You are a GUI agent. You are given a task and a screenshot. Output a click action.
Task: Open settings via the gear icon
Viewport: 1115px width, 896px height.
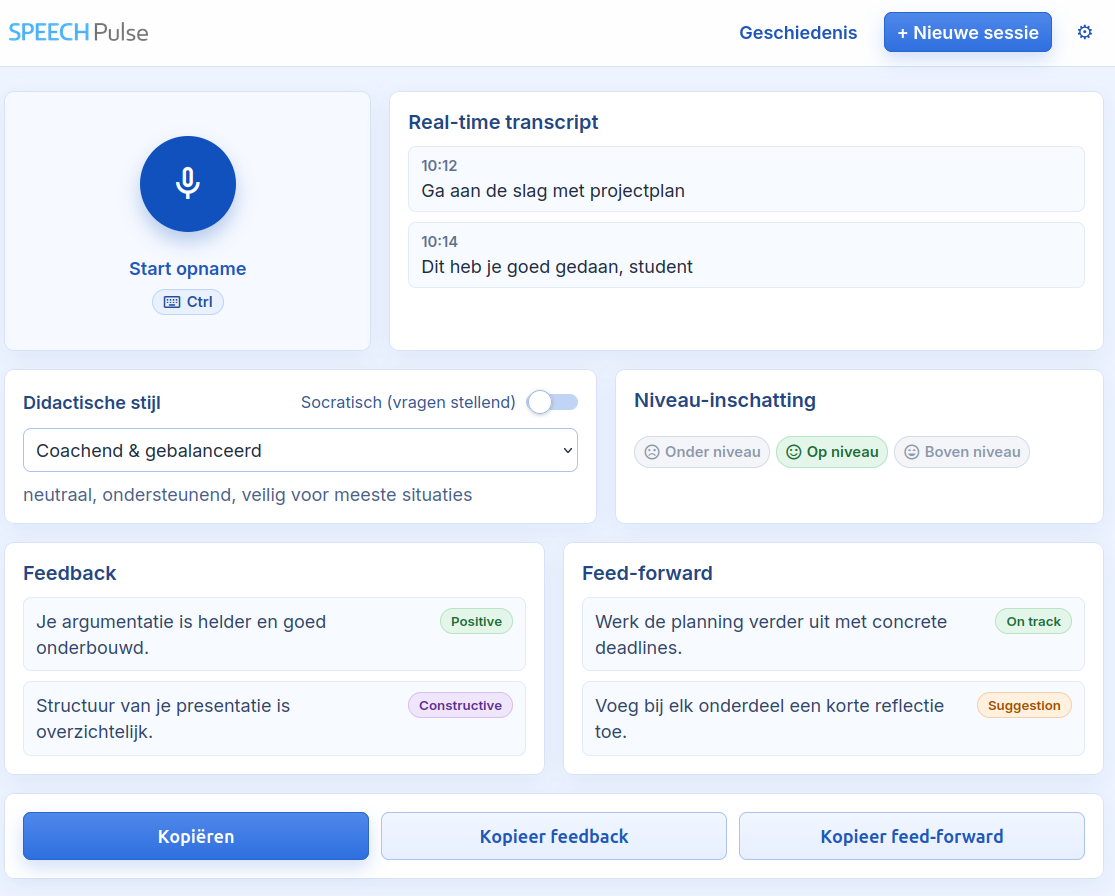(1084, 33)
